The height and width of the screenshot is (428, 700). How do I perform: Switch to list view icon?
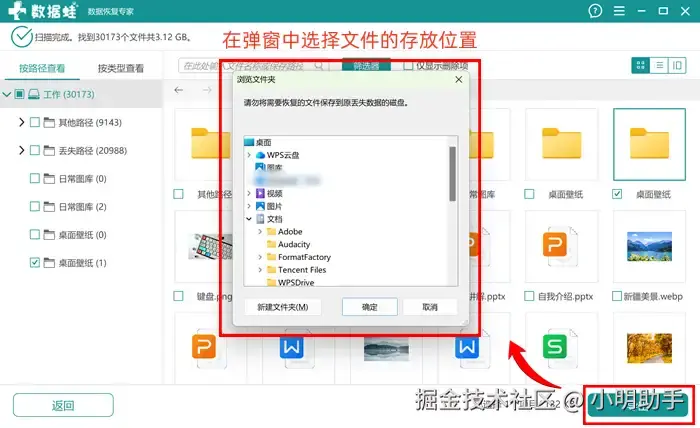coord(659,66)
